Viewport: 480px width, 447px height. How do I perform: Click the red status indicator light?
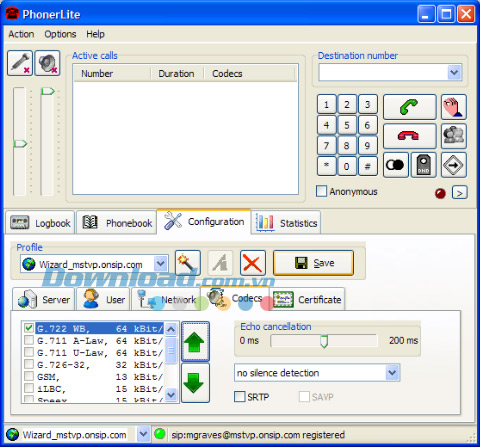(x=440, y=193)
